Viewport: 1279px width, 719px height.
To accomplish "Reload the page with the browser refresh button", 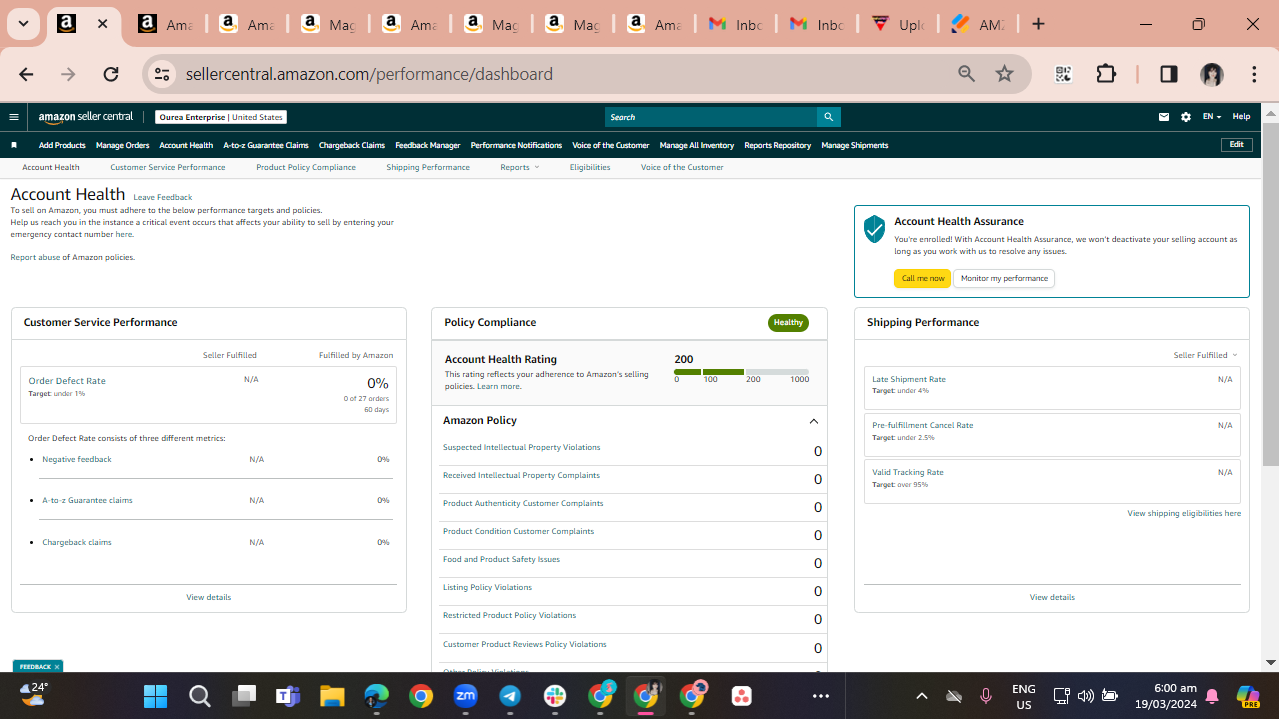I will (111, 74).
